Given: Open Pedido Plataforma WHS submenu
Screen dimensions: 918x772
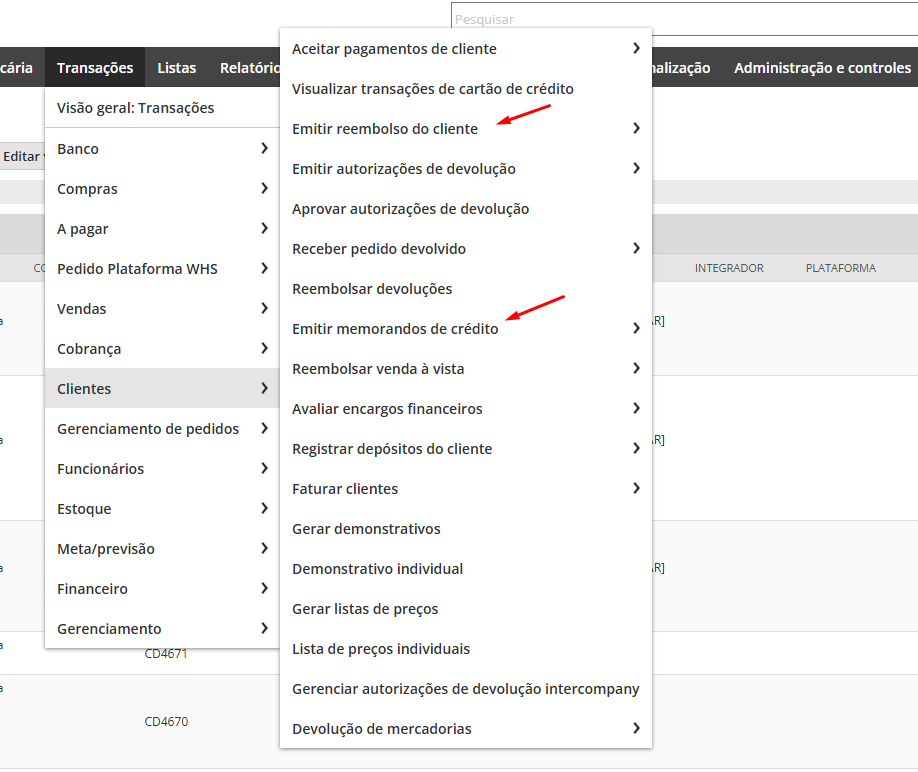Looking at the screenshot, I should (162, 269).
